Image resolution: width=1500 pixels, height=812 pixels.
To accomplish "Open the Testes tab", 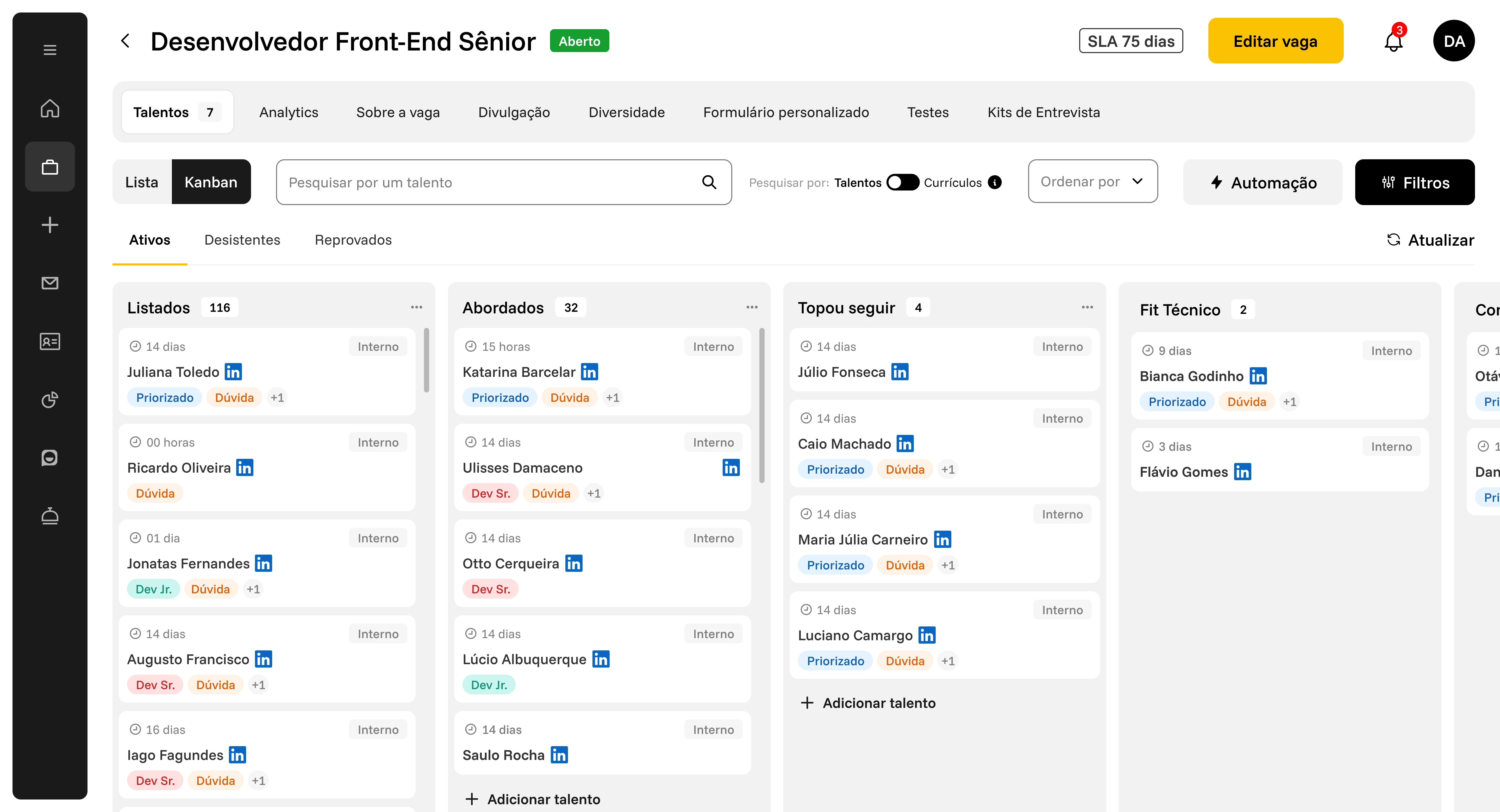I will 928,112.
